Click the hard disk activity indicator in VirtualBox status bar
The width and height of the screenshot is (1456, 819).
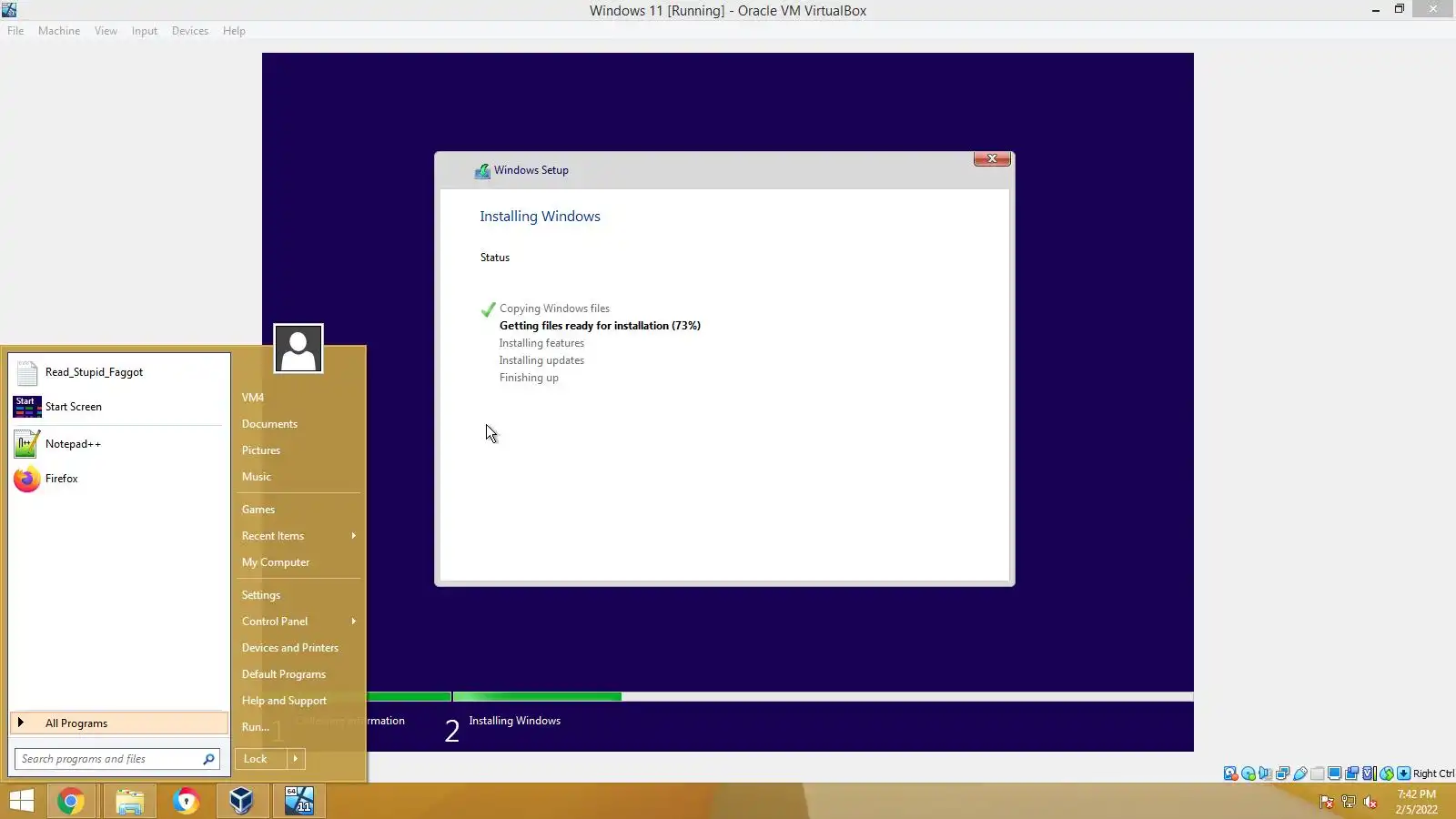coord(1230,773)
